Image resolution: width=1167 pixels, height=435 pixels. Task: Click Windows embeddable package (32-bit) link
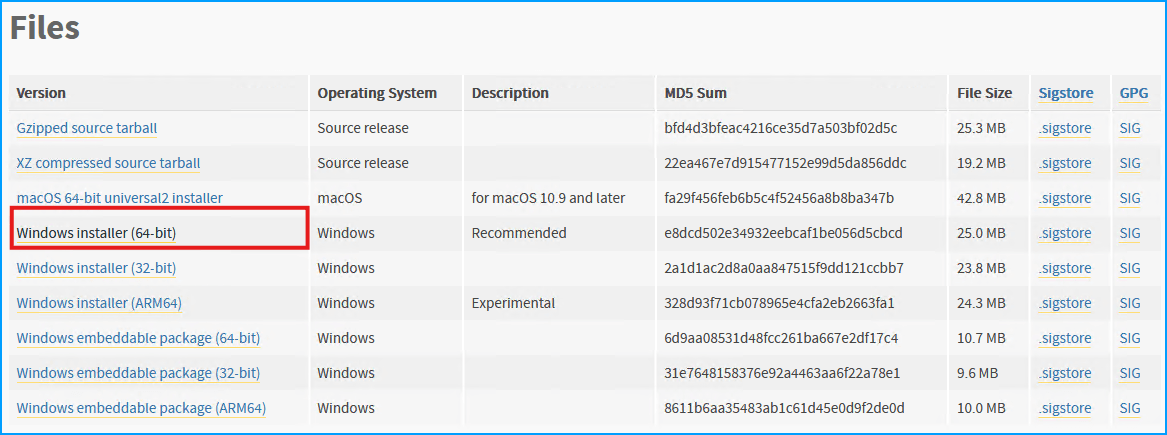coord(138,373)
